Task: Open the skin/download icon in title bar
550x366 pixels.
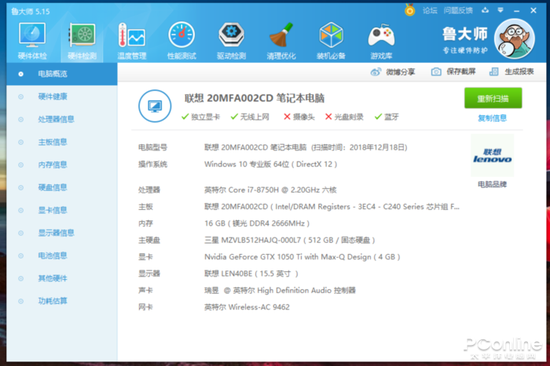Action: (x=485, y=10)
